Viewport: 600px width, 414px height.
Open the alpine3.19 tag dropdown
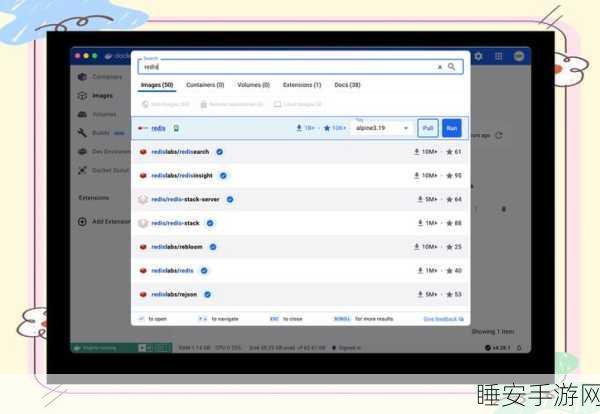pyautogui.click(x=382, y=128)
